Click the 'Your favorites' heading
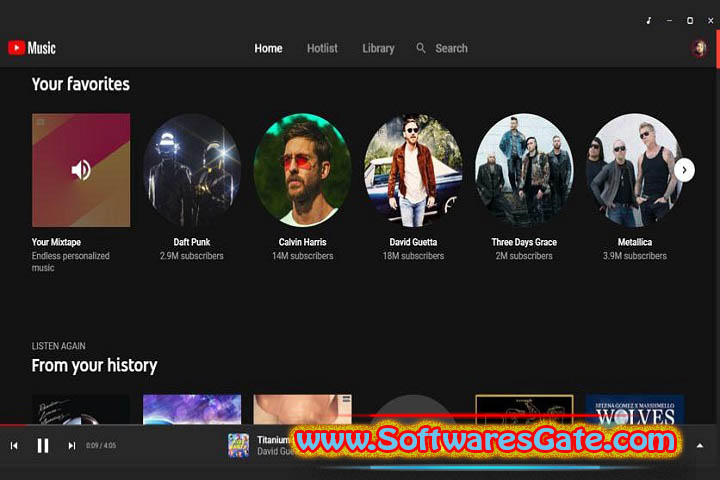720x480 pixels. click(x=81, y=84)
